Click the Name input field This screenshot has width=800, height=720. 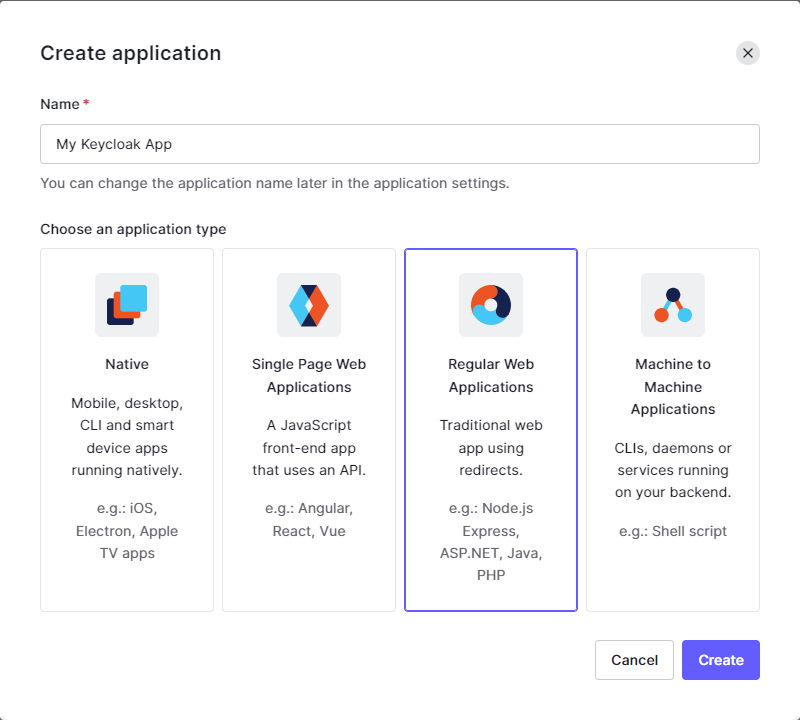pos(400,143)
